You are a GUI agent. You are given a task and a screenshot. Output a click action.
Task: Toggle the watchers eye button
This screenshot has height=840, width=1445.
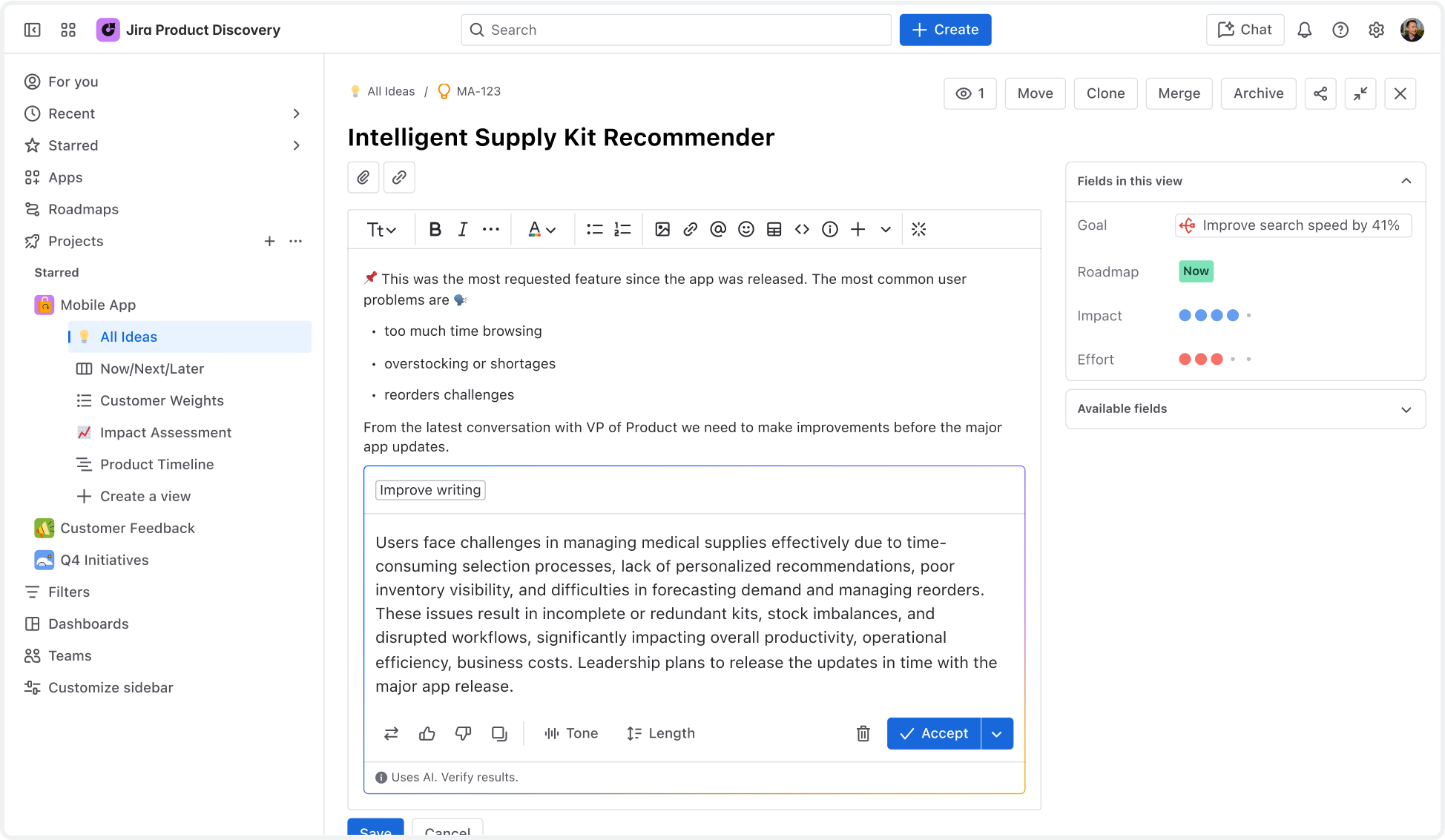click(x=970, y=93)
